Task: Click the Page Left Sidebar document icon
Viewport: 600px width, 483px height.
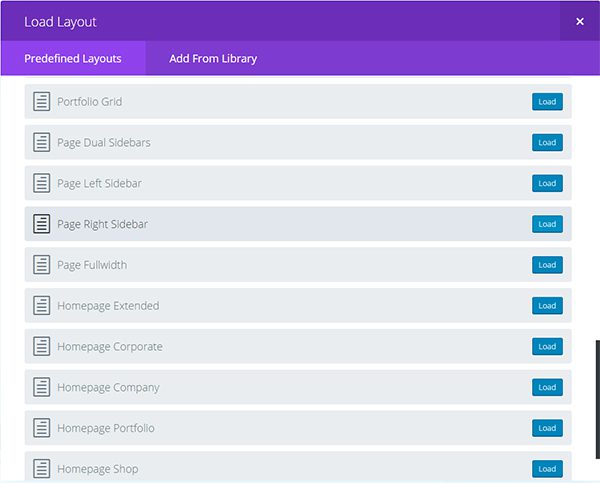Action: [x=41, y=184]
